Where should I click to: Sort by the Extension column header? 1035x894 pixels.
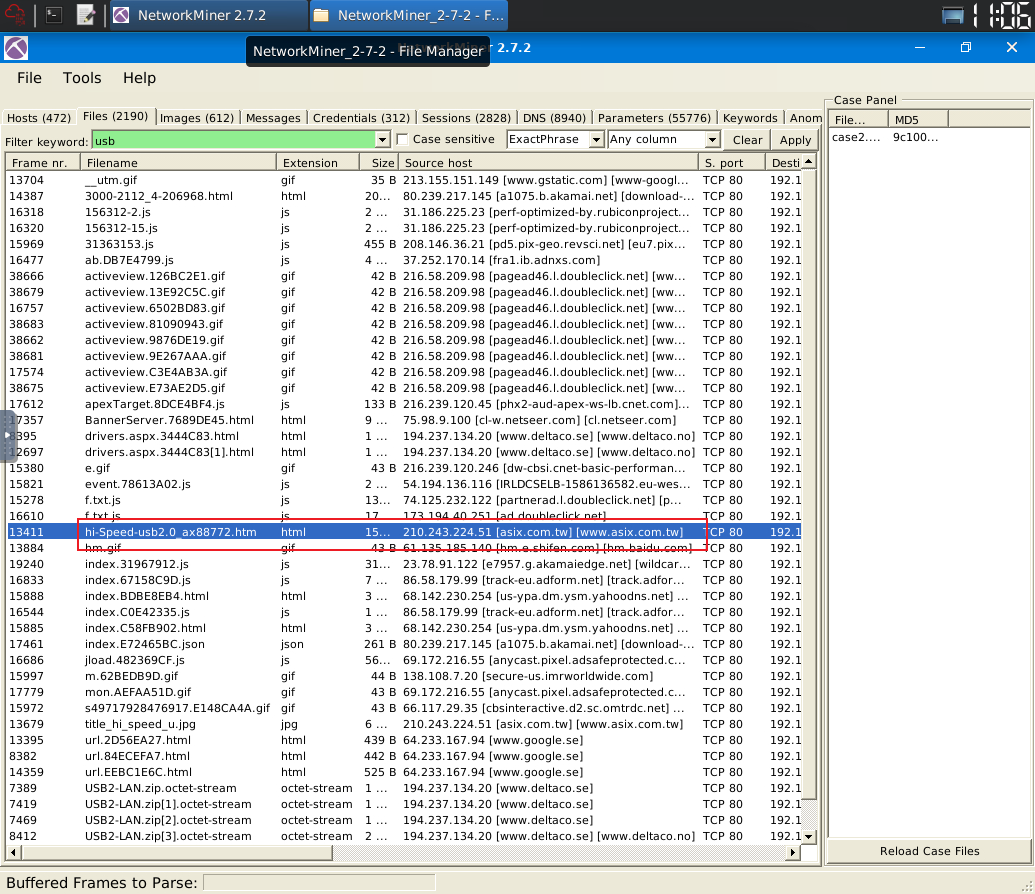click(x=318, y=162)
